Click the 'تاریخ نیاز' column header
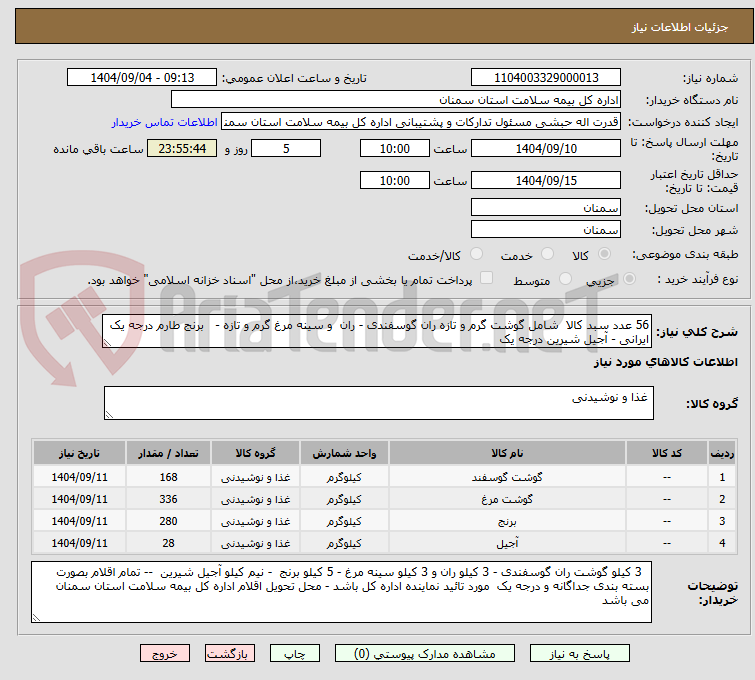Image resolution: width=755 pixels, height=680 pixels. pyautogui.click(x=79, y=453)
